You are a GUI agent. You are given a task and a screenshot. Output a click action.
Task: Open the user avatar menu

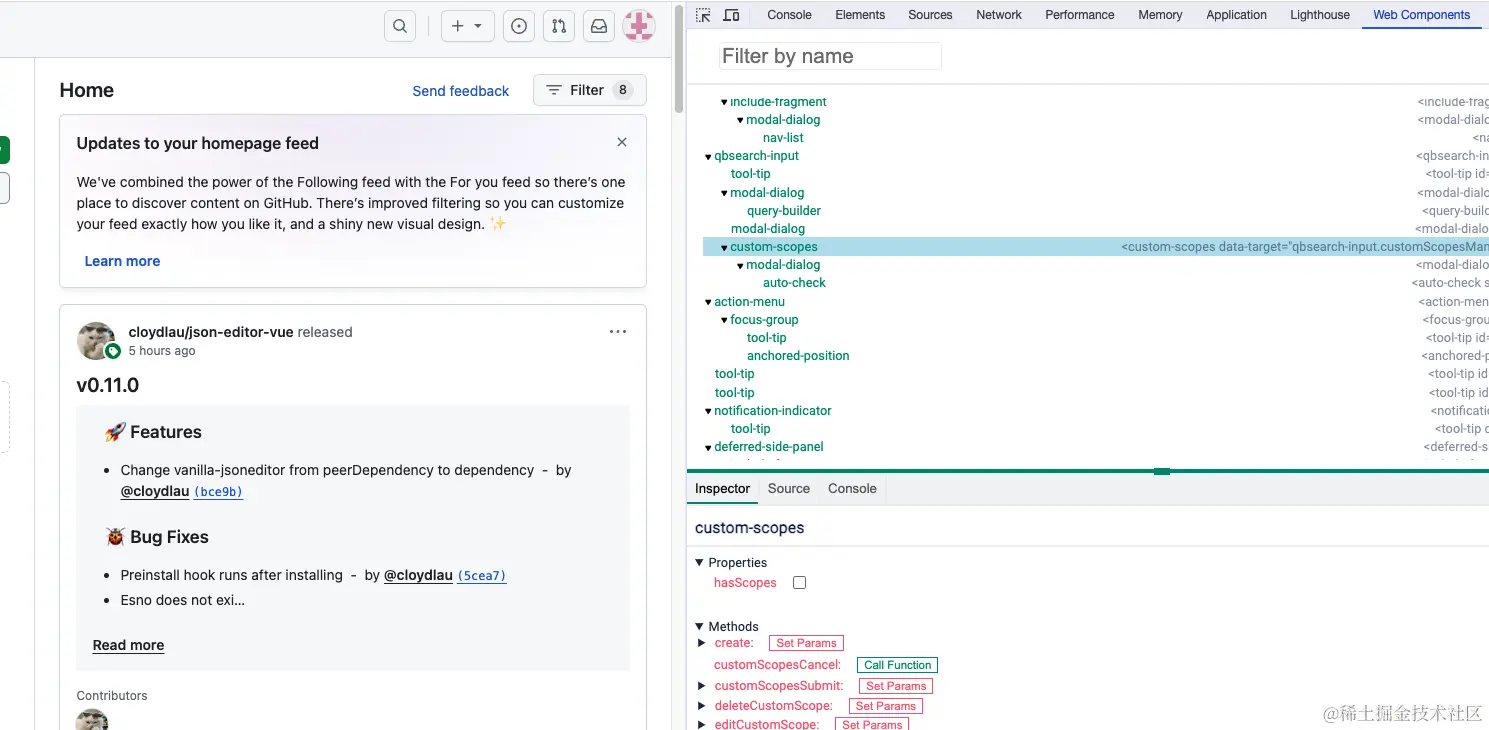(639, 26)
